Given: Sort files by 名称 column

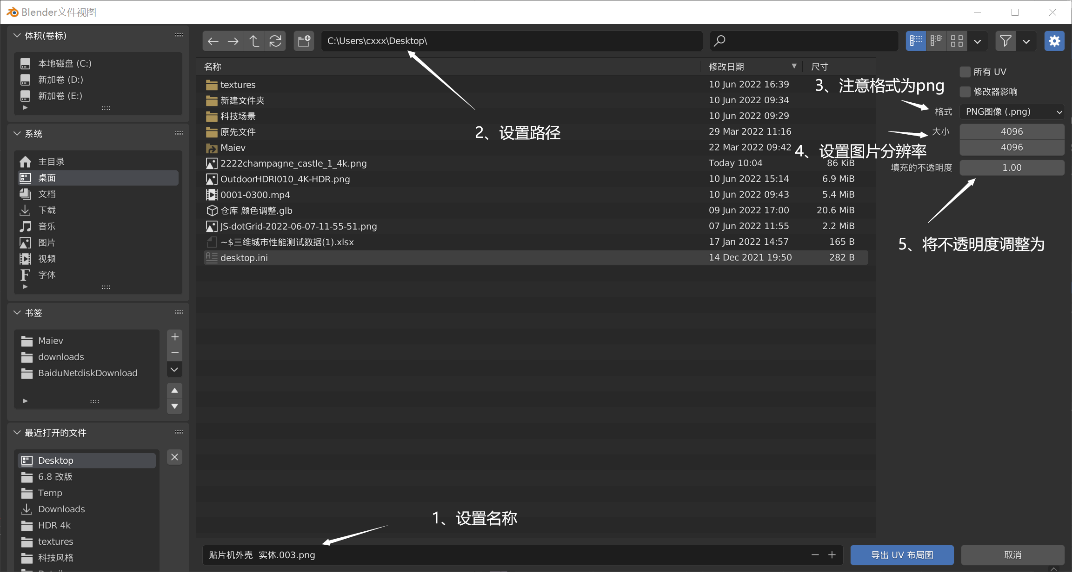Looking at the screenshot, I should [x=451, y=67].
